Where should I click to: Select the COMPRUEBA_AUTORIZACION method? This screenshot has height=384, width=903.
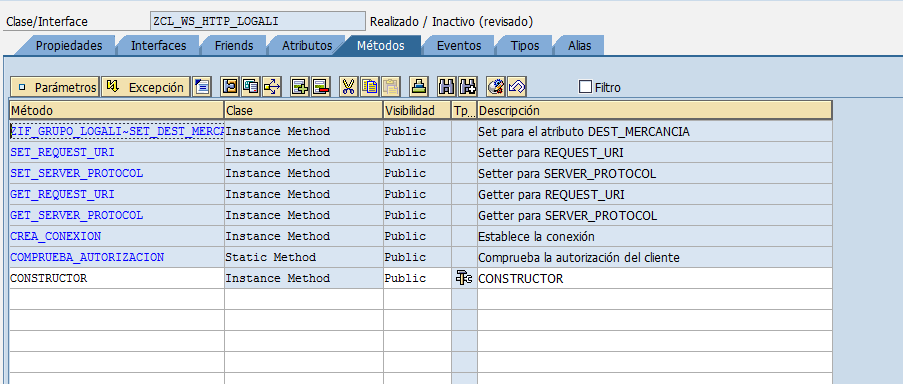point(117,257)
